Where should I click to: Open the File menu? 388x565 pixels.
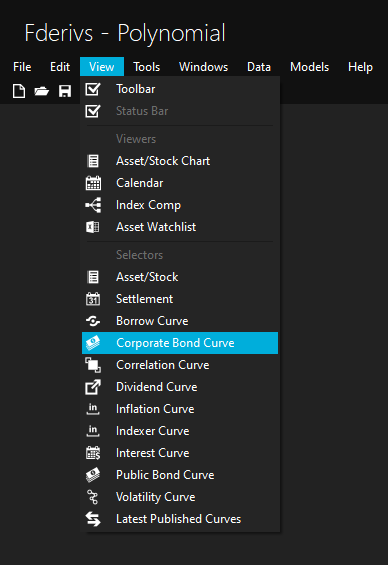click(x=22, y=67)
